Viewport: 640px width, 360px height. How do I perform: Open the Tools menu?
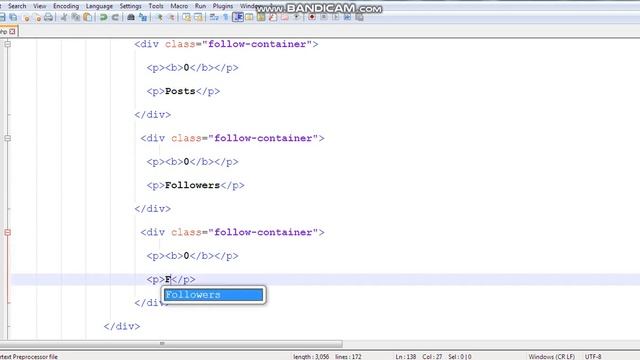pos(156,6)
